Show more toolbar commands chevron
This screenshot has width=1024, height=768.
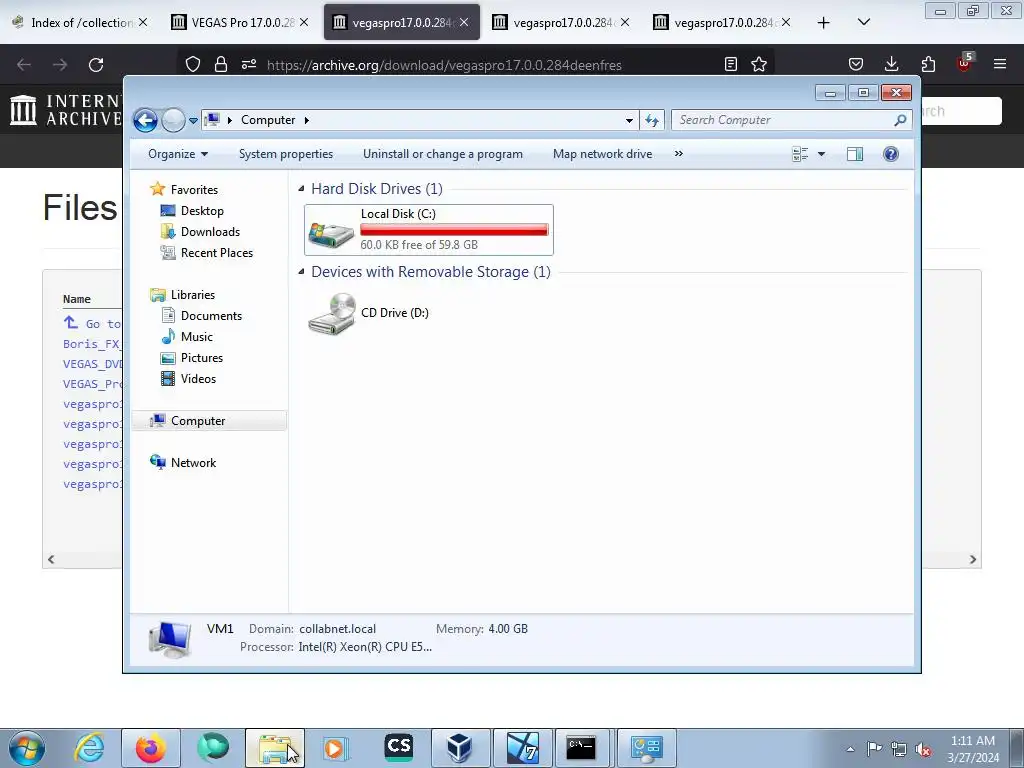679,154
